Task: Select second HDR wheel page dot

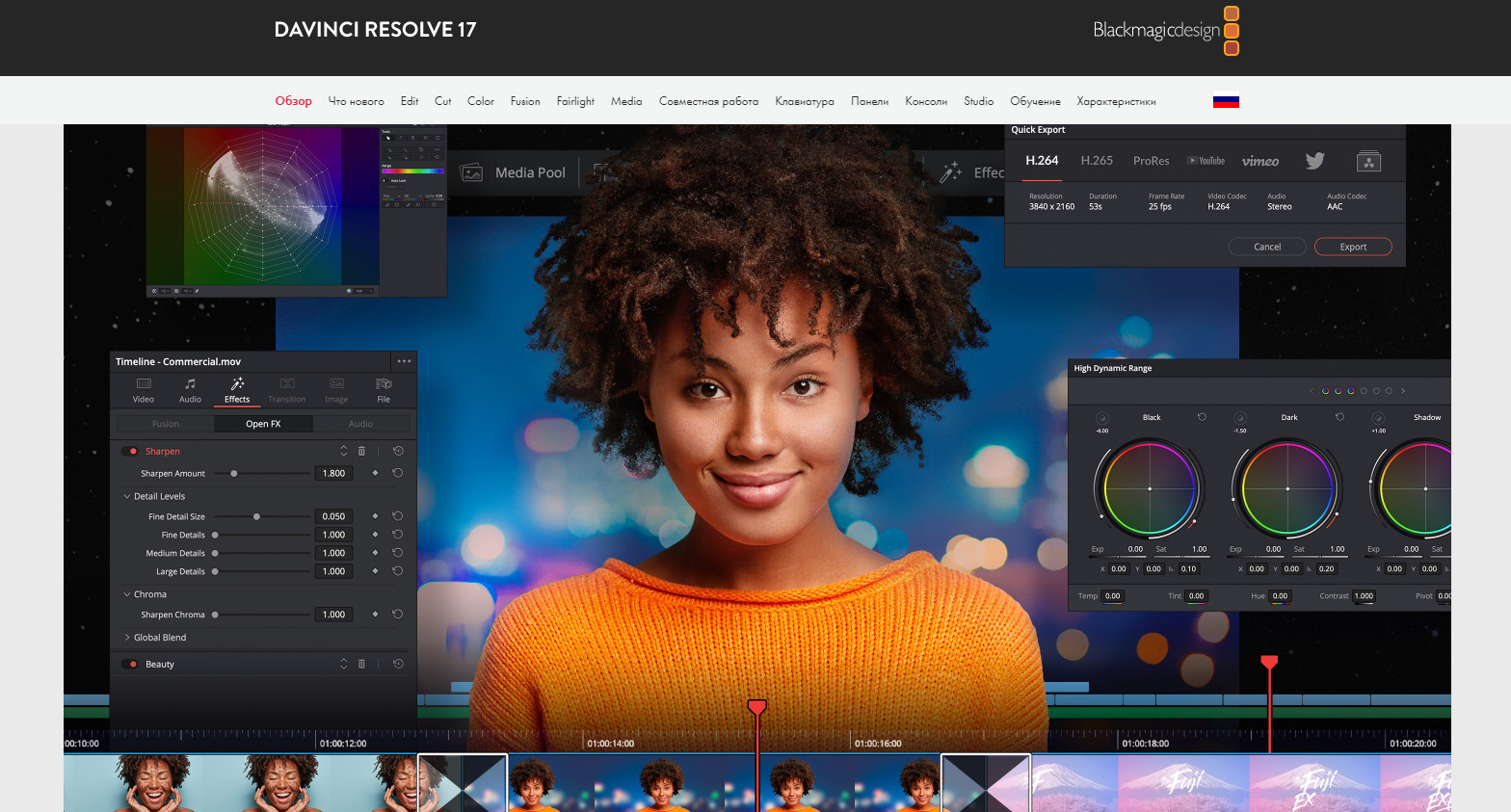Action: pos(1339,391)
